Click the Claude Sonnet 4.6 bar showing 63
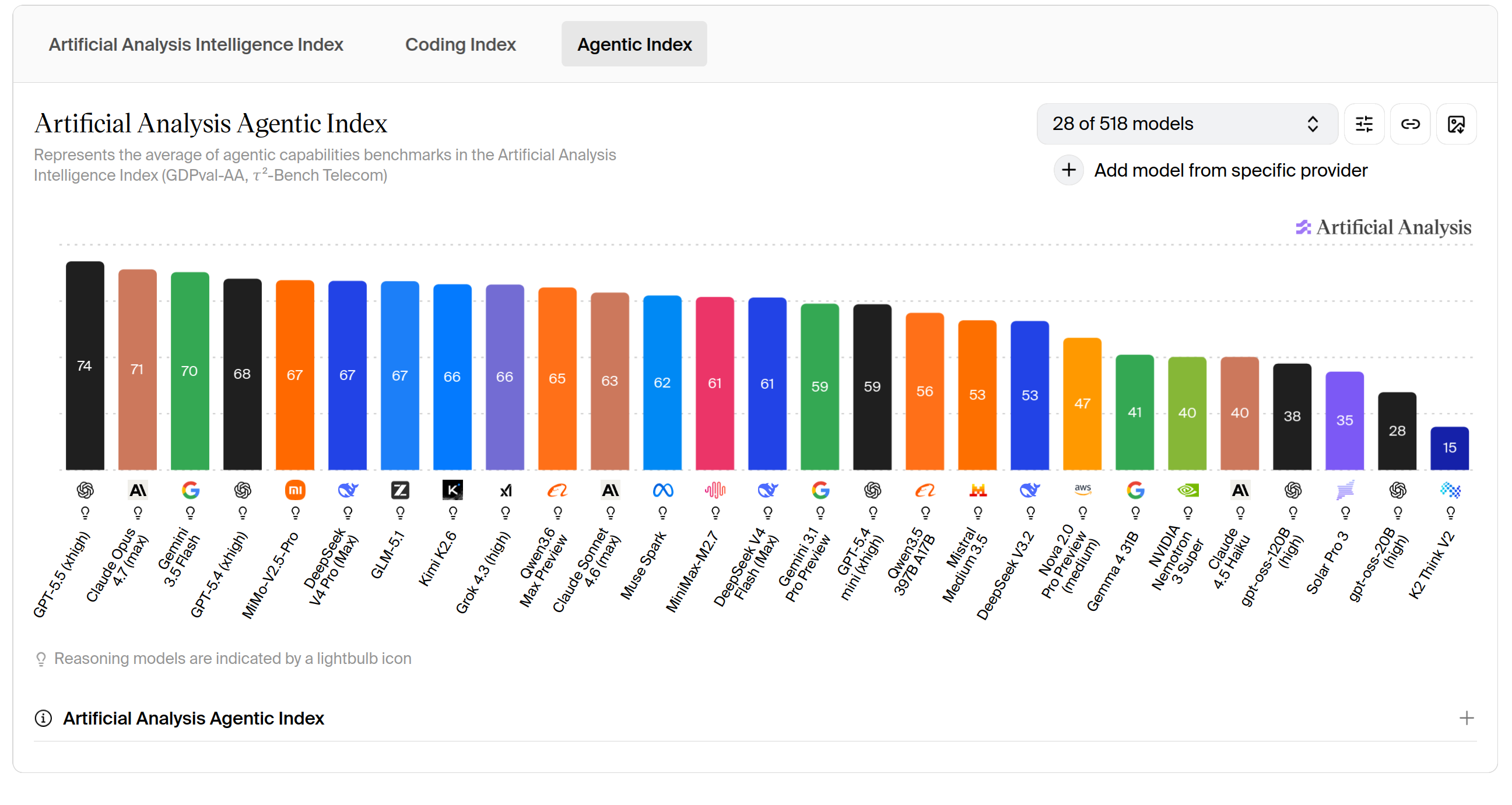Screen dimensions: 1512x805 tap(610, 381)
